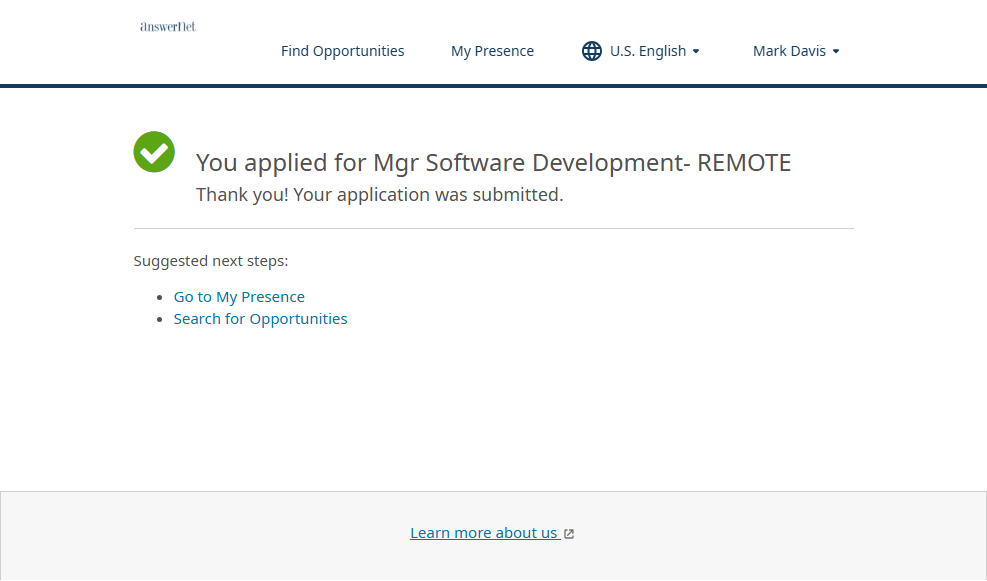Open the Mark Davis account menu

pos(789,51)
